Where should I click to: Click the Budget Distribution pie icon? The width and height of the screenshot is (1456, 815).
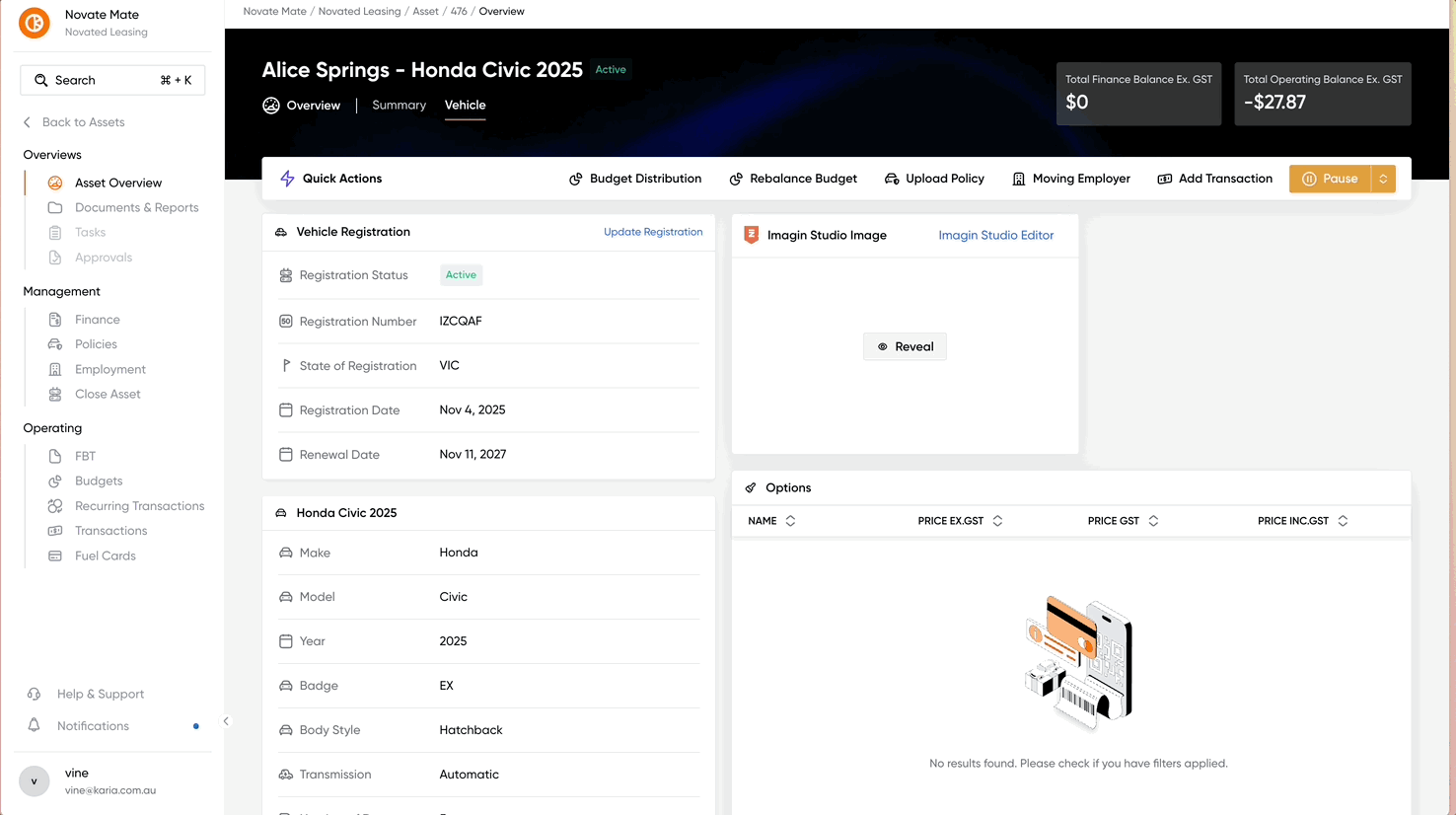[576, 179]
